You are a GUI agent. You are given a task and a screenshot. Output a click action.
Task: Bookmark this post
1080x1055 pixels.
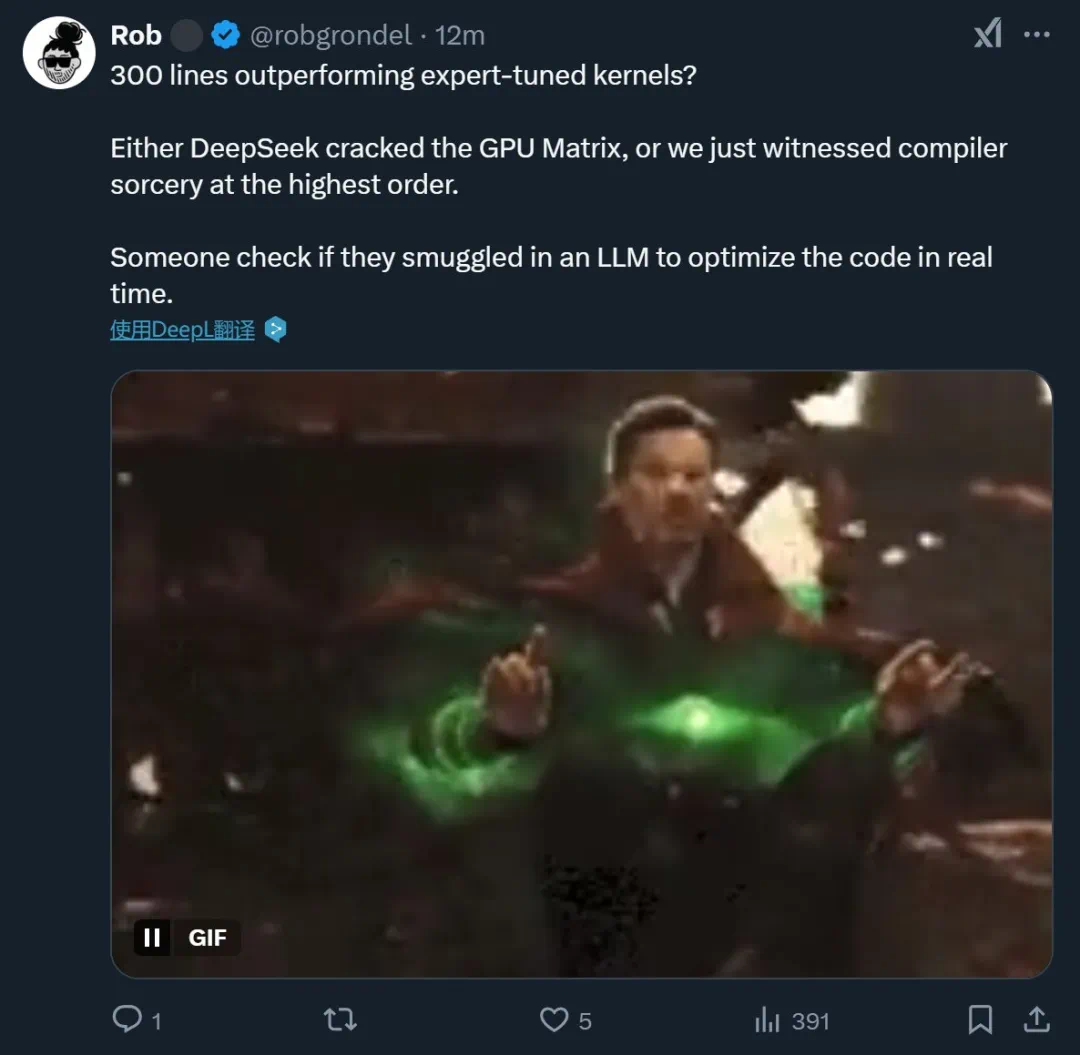coord(981,1019)
